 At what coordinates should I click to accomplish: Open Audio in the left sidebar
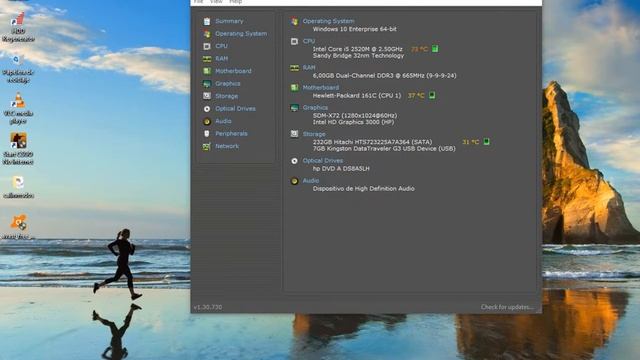223,121
